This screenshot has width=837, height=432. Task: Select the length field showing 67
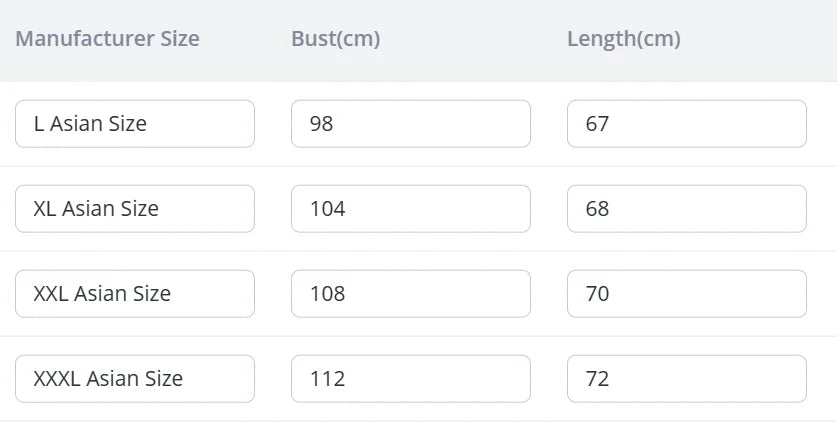[x=687, y=124]
